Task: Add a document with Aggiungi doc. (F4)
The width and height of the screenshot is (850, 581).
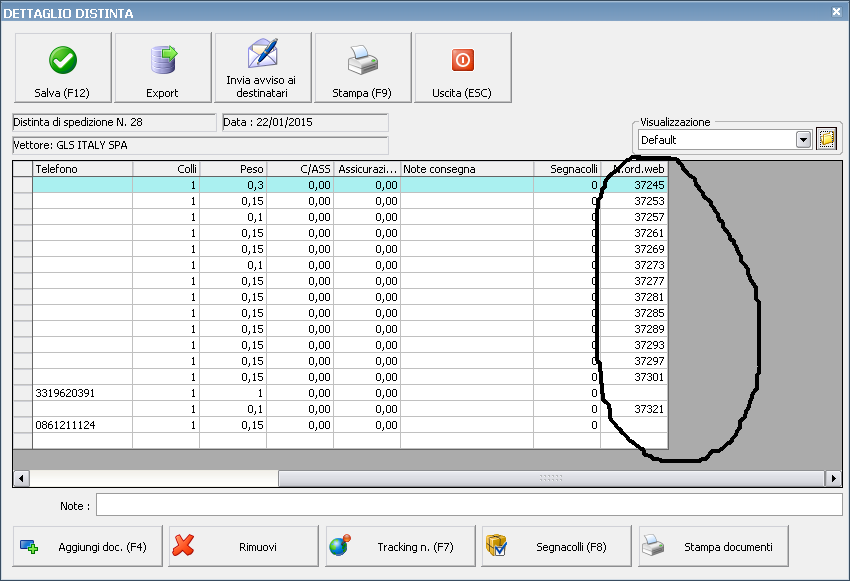Action: point(88,547)
